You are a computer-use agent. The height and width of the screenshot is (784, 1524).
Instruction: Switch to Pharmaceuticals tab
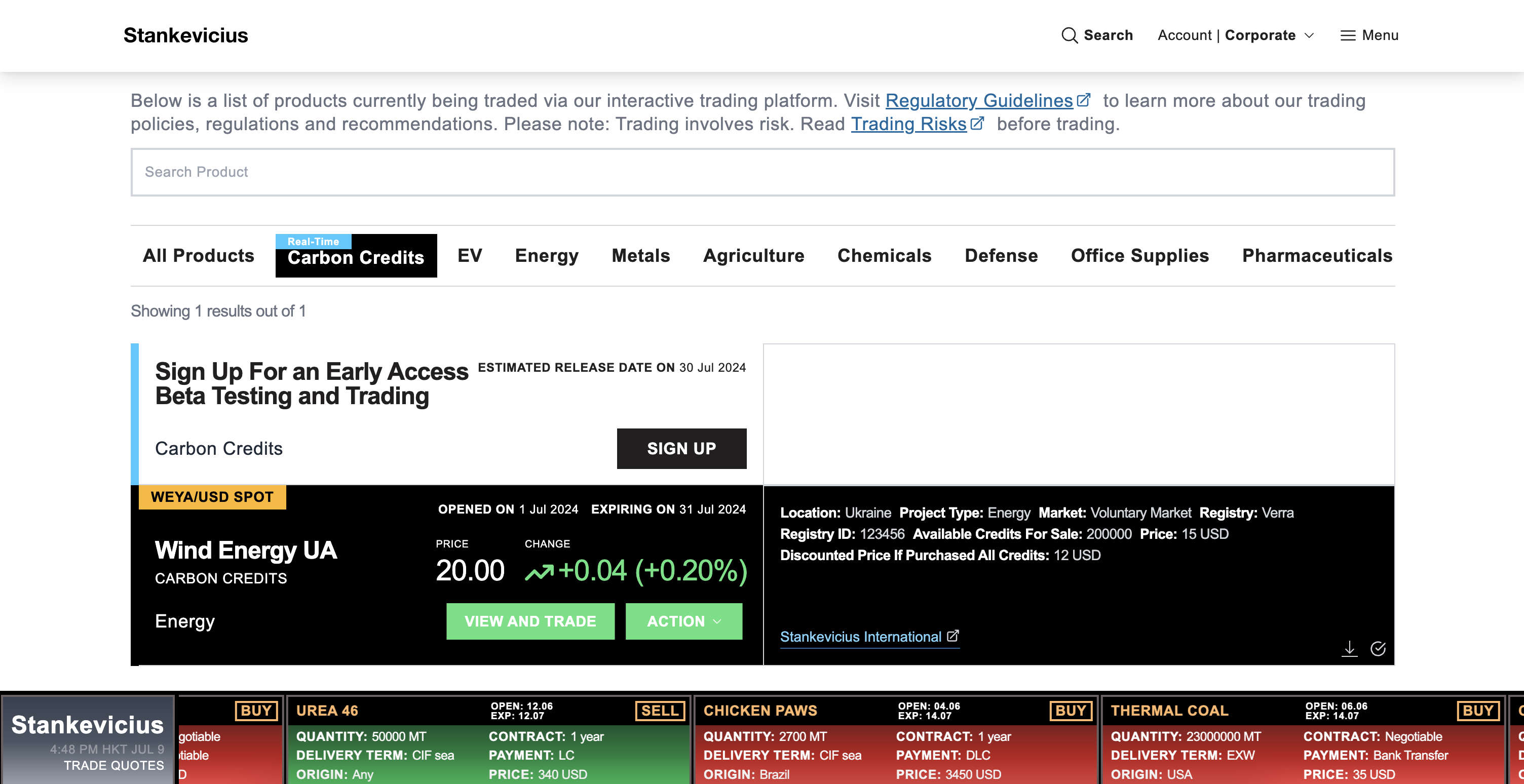point(1317,255)
